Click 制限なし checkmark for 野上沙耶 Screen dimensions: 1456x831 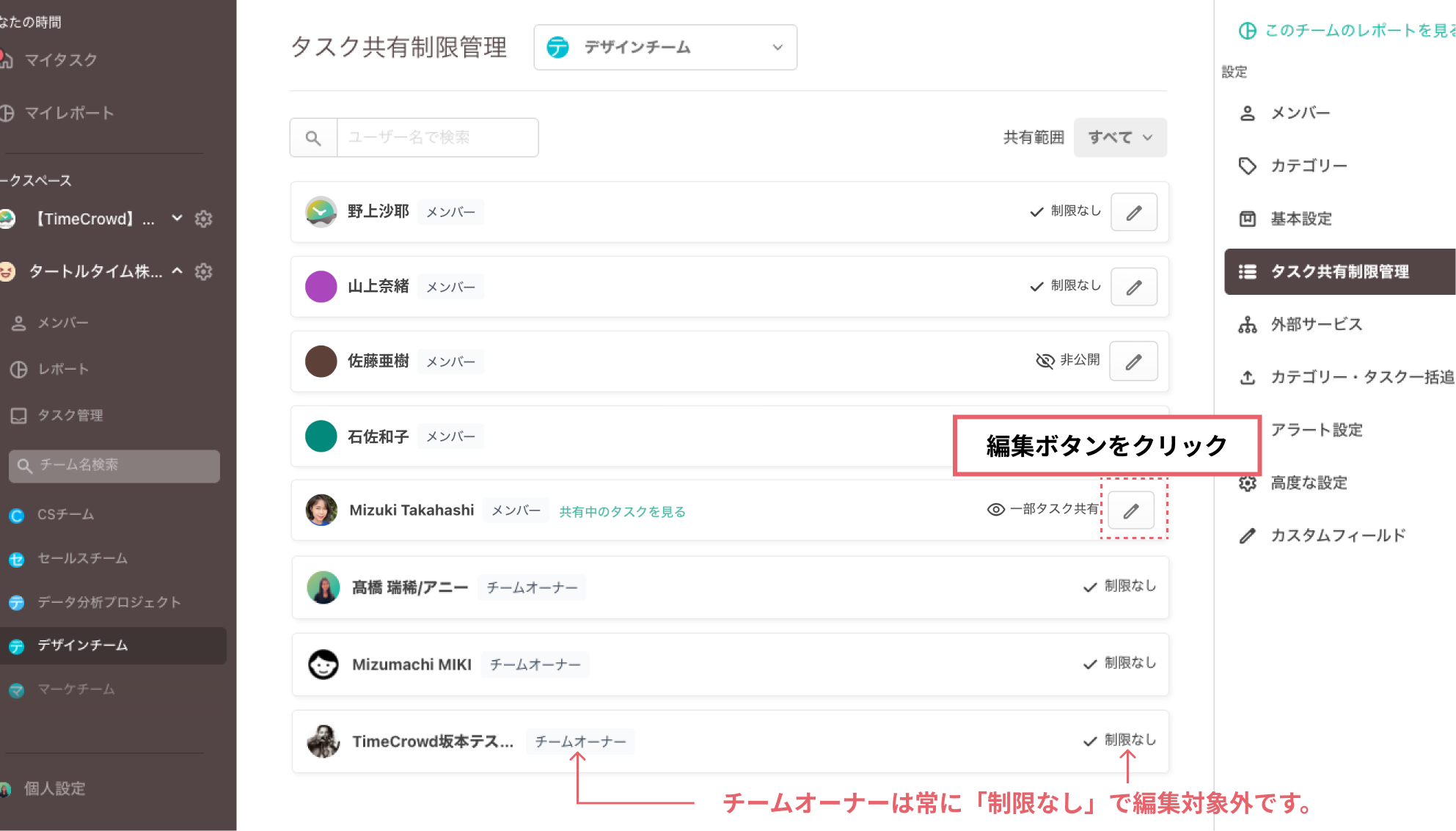[1036, 212]
